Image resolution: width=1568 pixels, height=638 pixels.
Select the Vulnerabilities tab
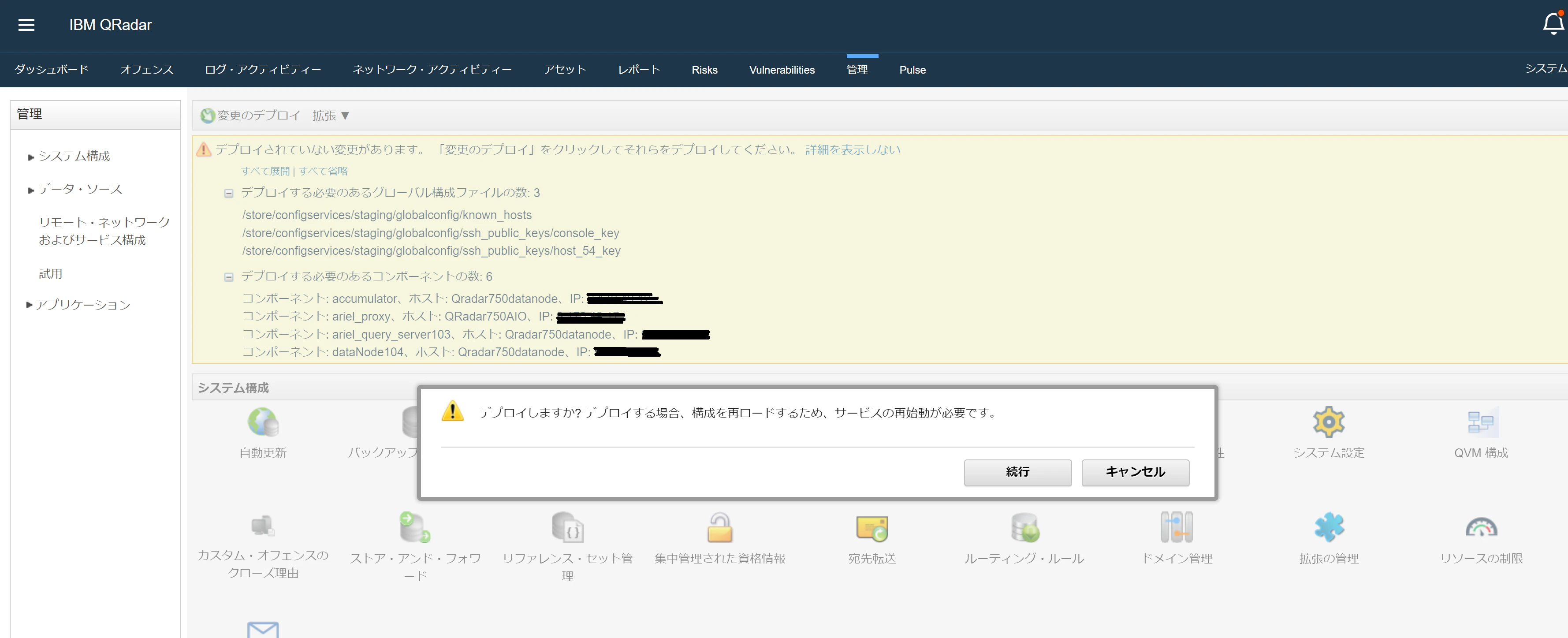pyautogui.click(x=782, y=69)
